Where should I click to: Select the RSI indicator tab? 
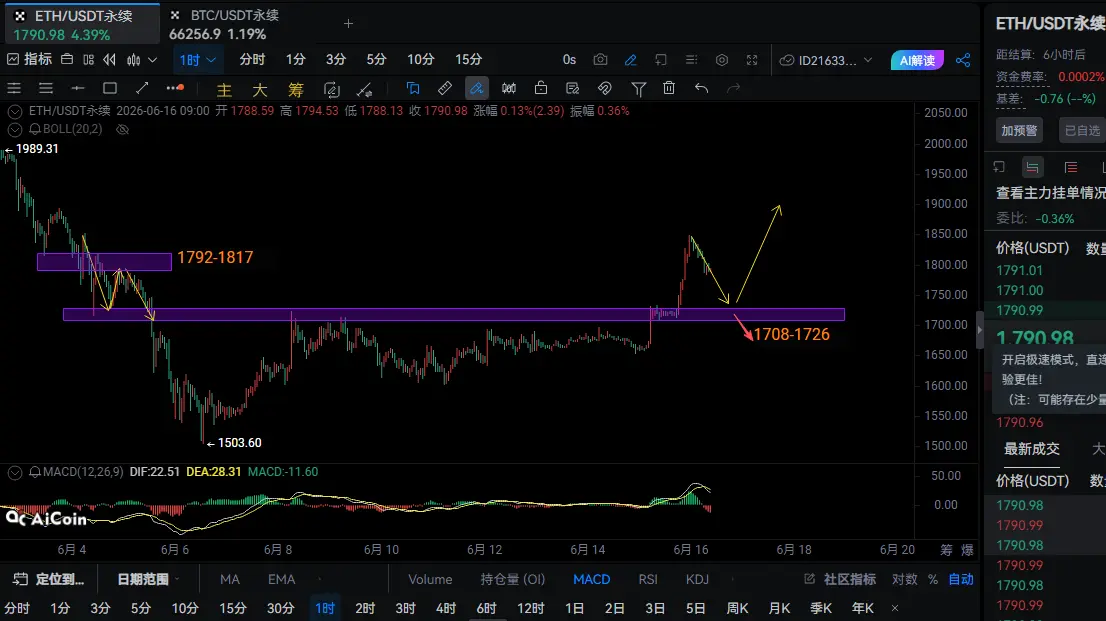tap(648, 579)
